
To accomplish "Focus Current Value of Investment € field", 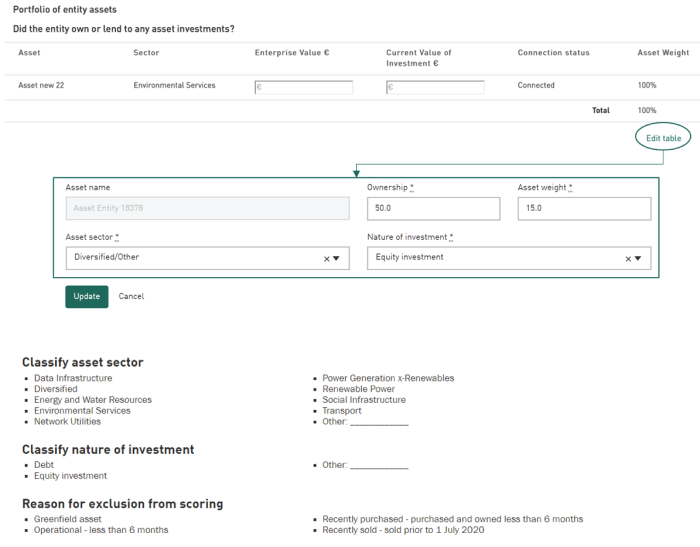I will coord(435,87).
